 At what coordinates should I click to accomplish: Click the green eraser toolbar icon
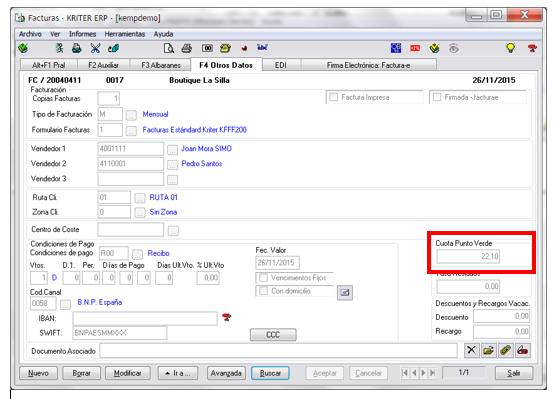(x=114, y=48)
